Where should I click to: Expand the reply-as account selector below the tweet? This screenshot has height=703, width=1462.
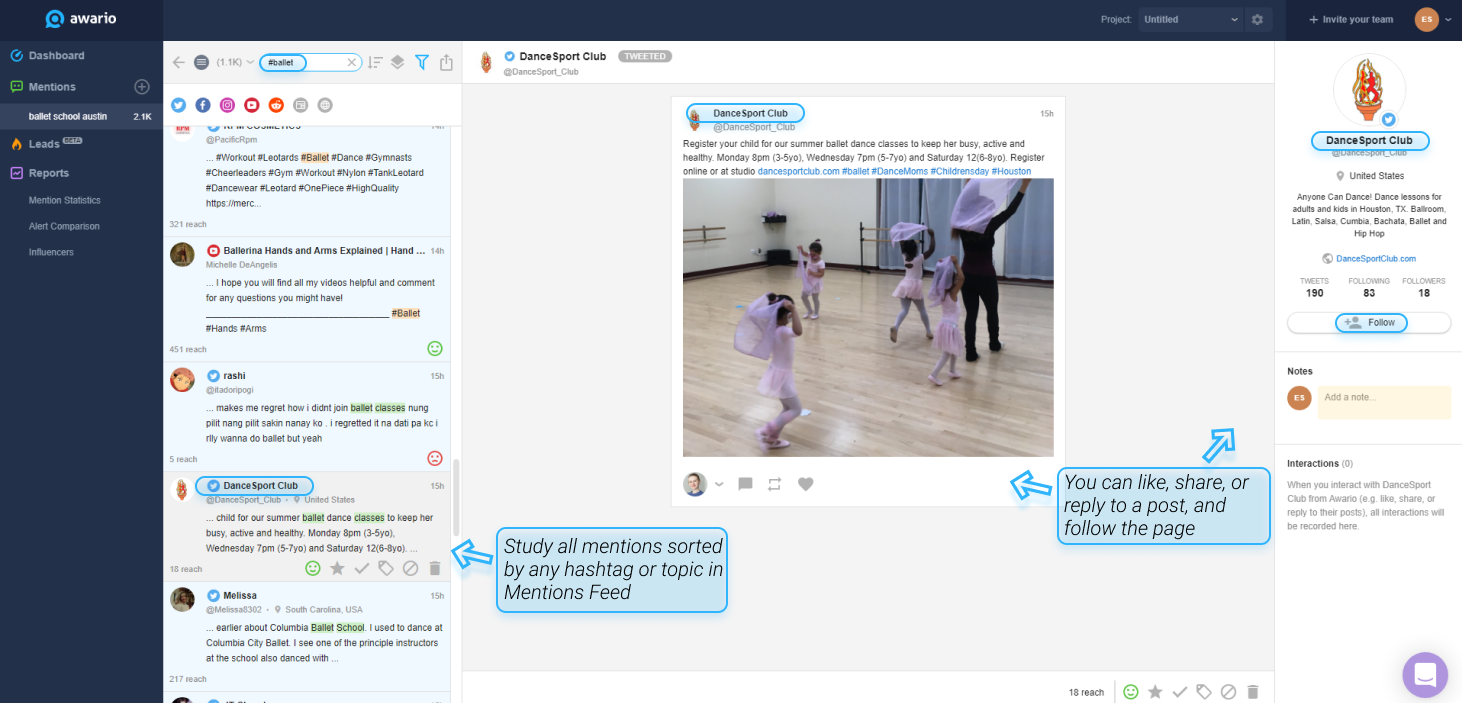click(718, 485)
